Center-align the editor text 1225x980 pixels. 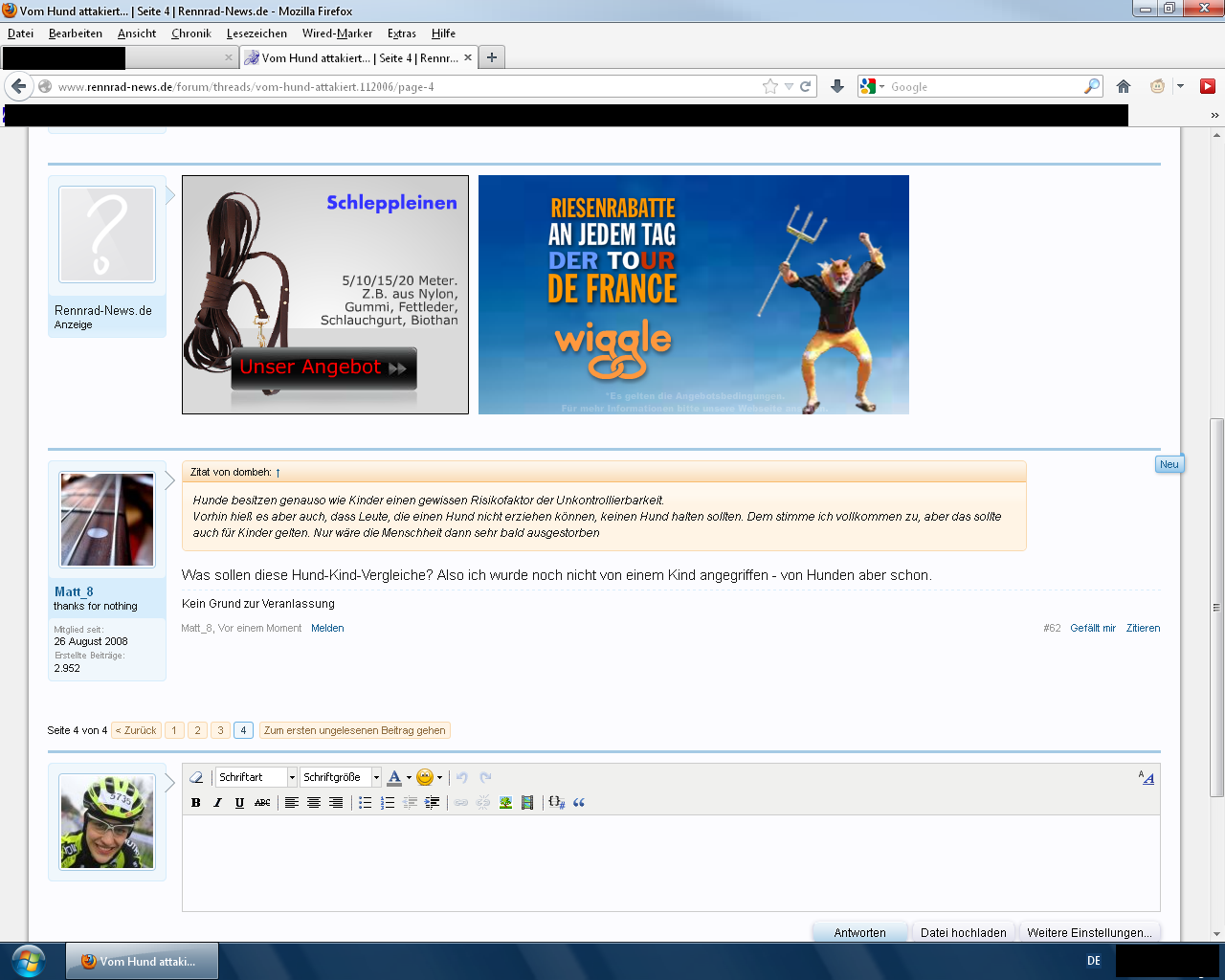coord(314,803)
